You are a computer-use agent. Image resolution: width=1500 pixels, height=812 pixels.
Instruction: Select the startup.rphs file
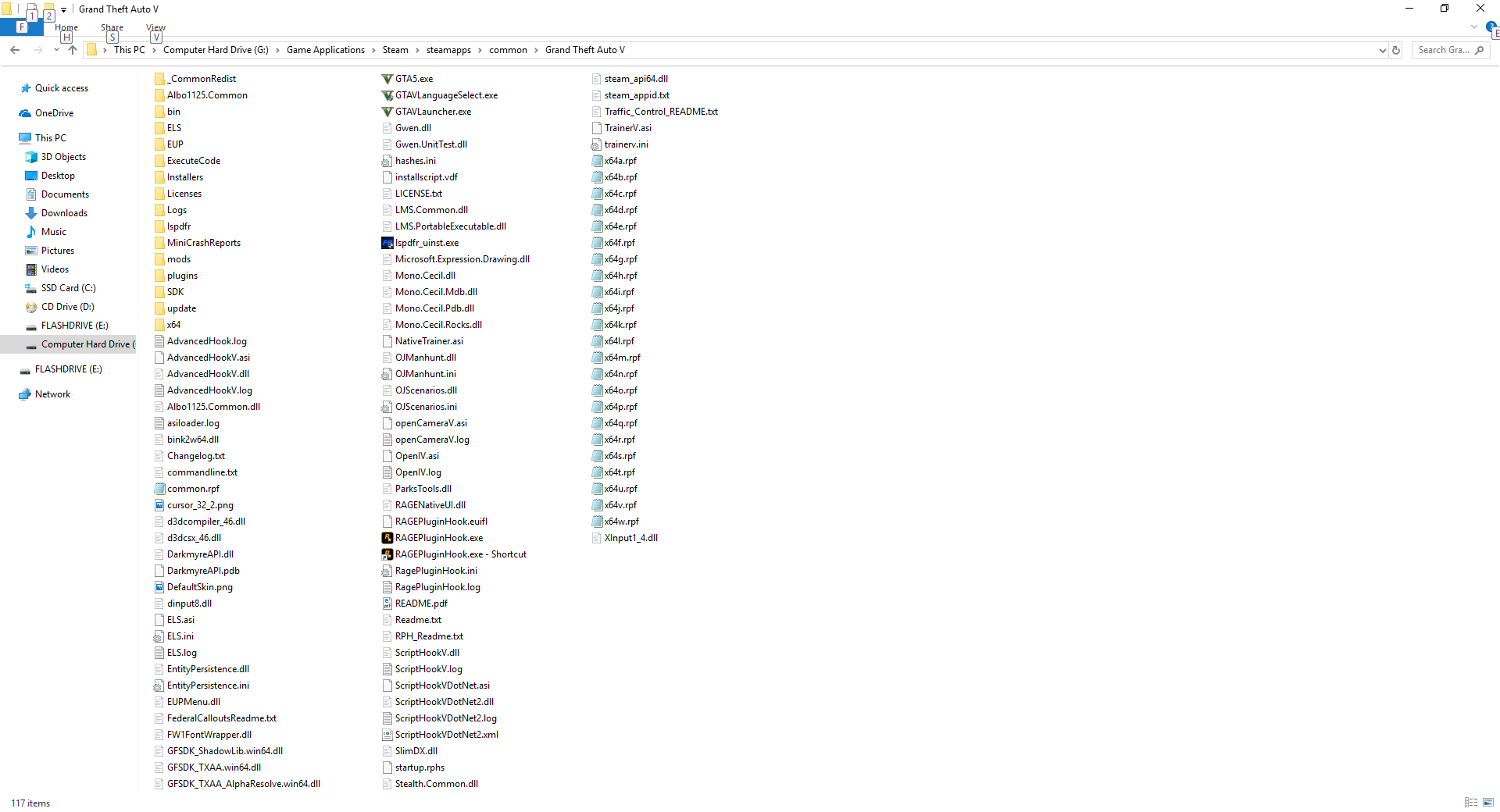(413, 767)
